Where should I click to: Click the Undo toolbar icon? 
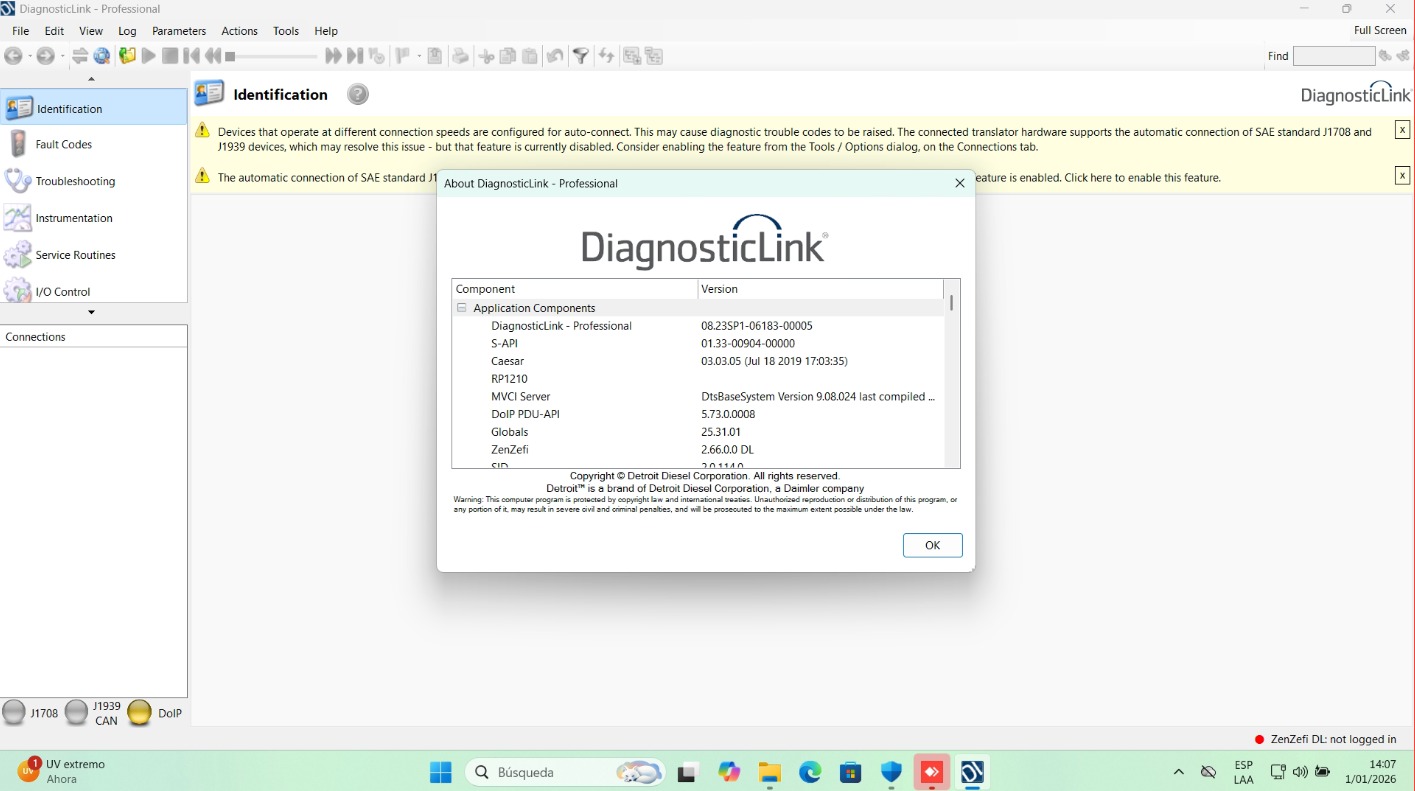[554, 56]
